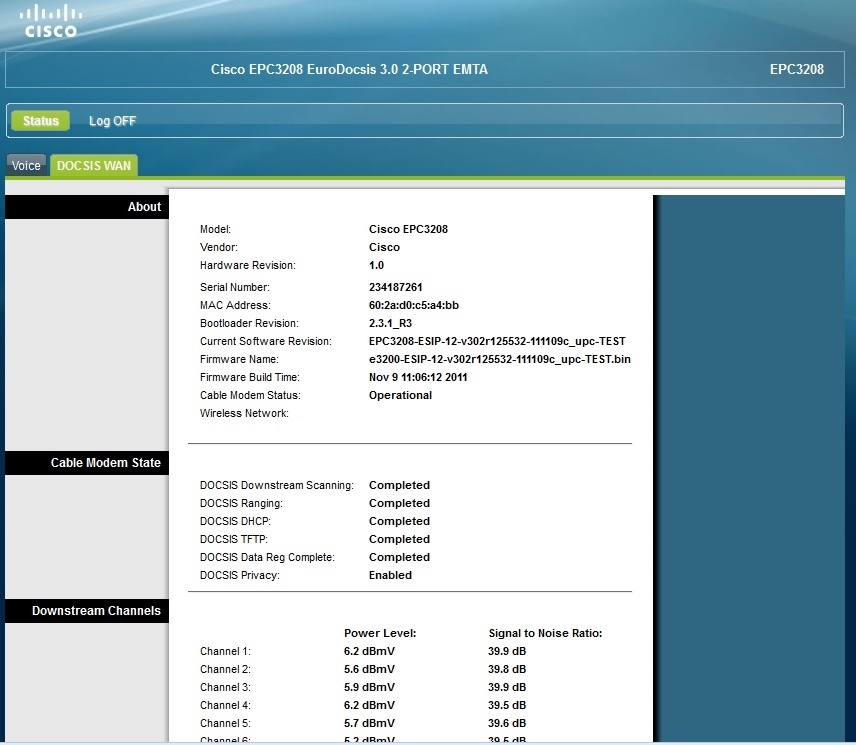Click the Channel 1 row label
The height and width of the screenshot is (745, 856).
pos(225,651)
